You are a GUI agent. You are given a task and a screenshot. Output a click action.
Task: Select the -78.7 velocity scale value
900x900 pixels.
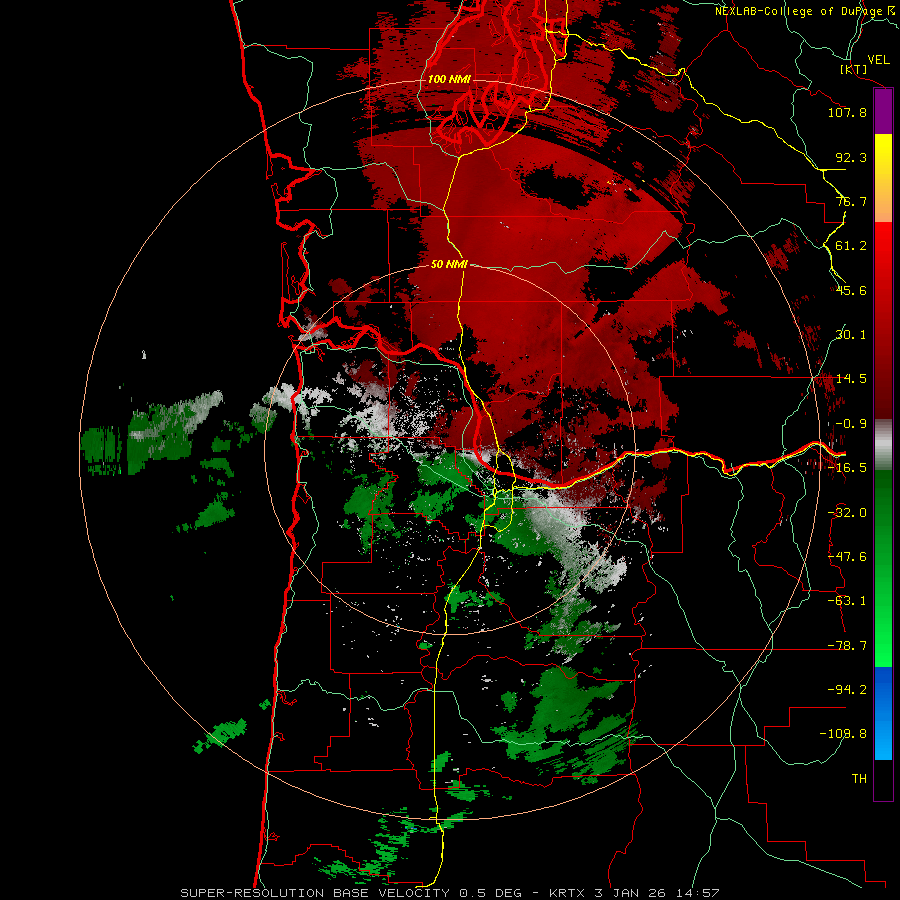coord(847,646)
